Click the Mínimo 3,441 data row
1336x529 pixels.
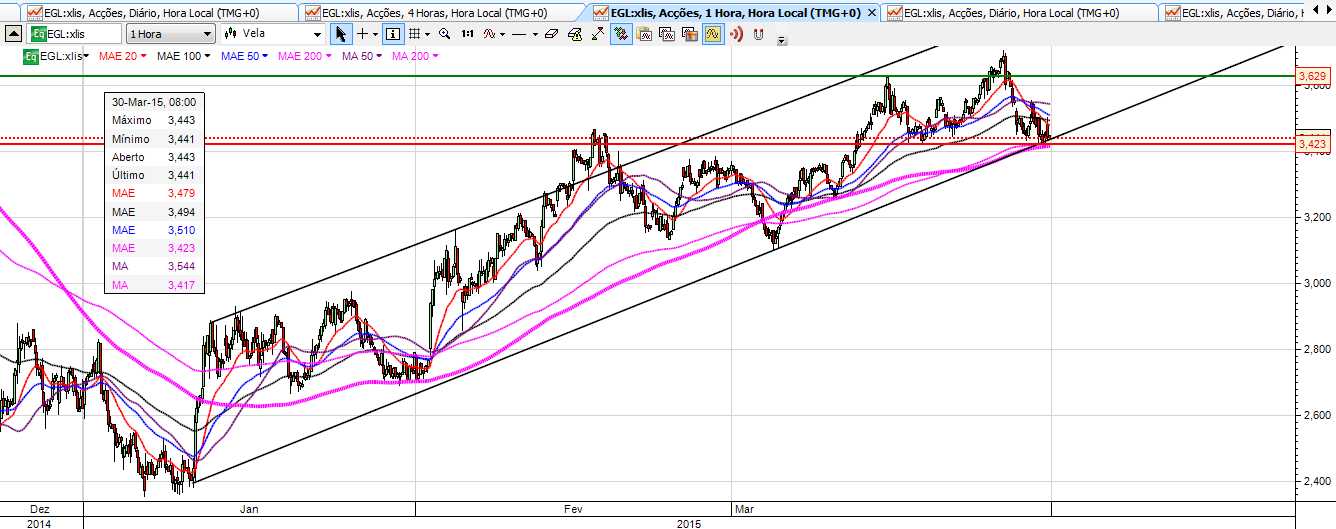coord(154,139)
